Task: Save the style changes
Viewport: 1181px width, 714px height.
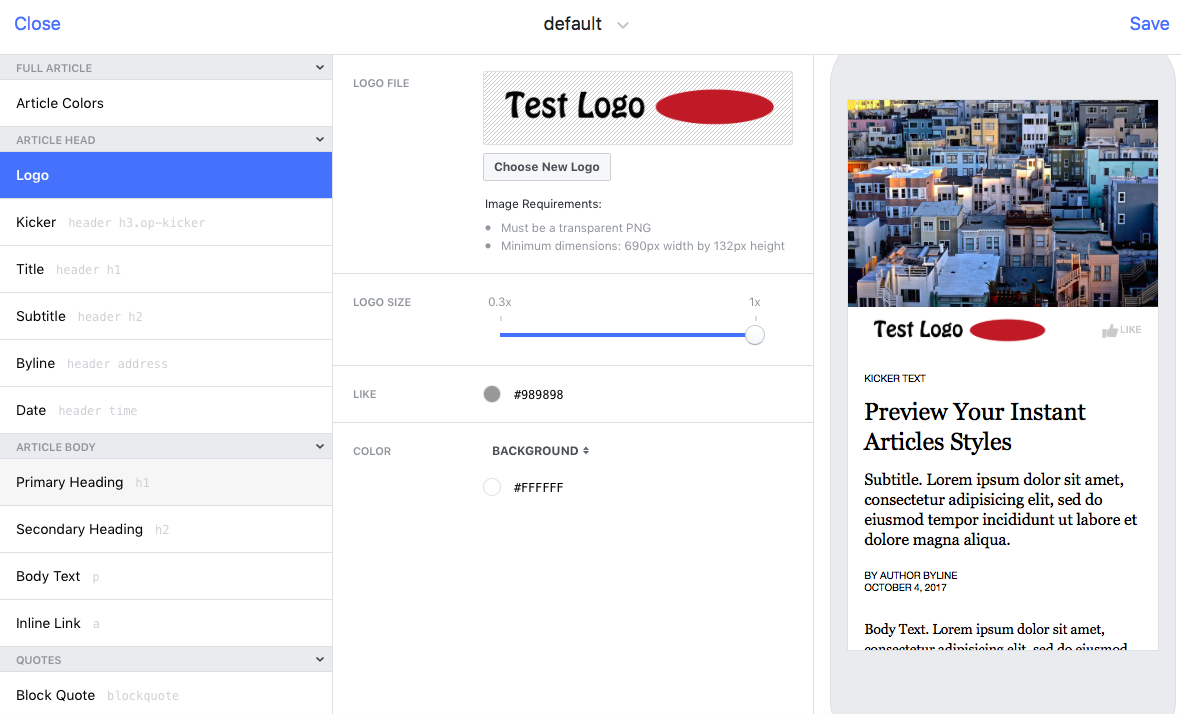Action: click(1148, 24)
